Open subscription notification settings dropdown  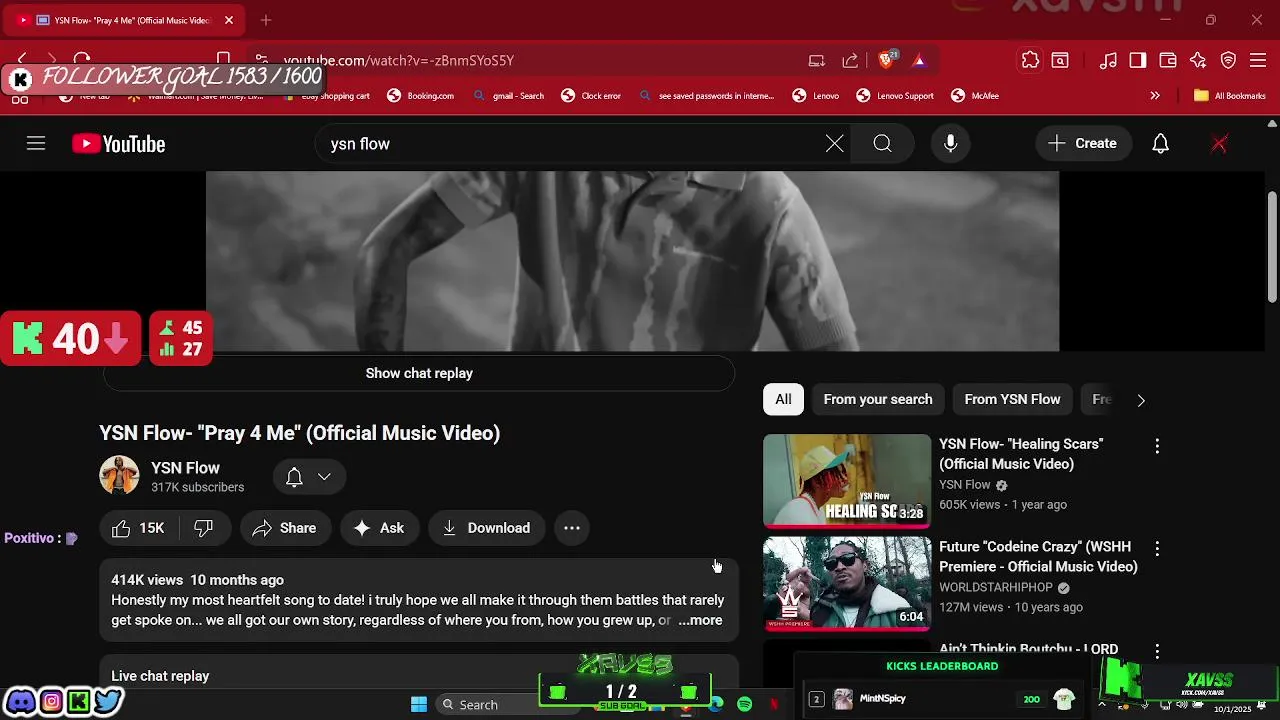(x=309, y=477)
